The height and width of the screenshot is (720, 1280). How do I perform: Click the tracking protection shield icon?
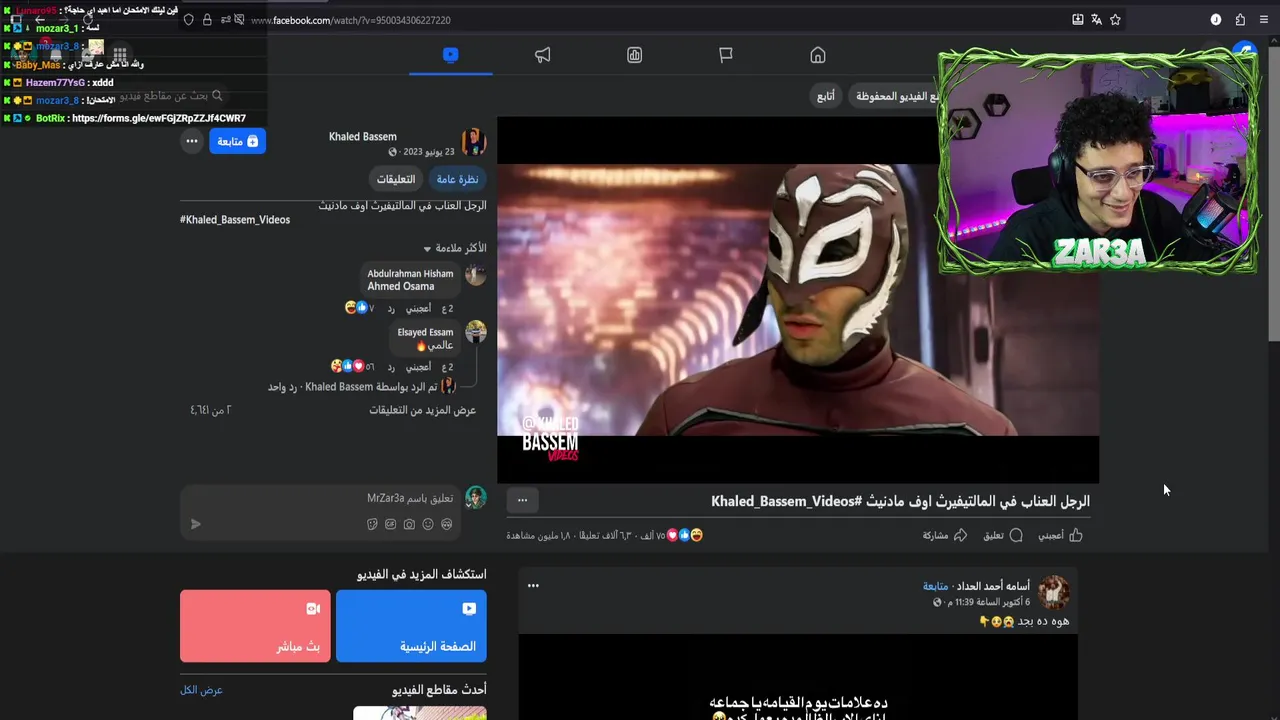tap(188, 20)
